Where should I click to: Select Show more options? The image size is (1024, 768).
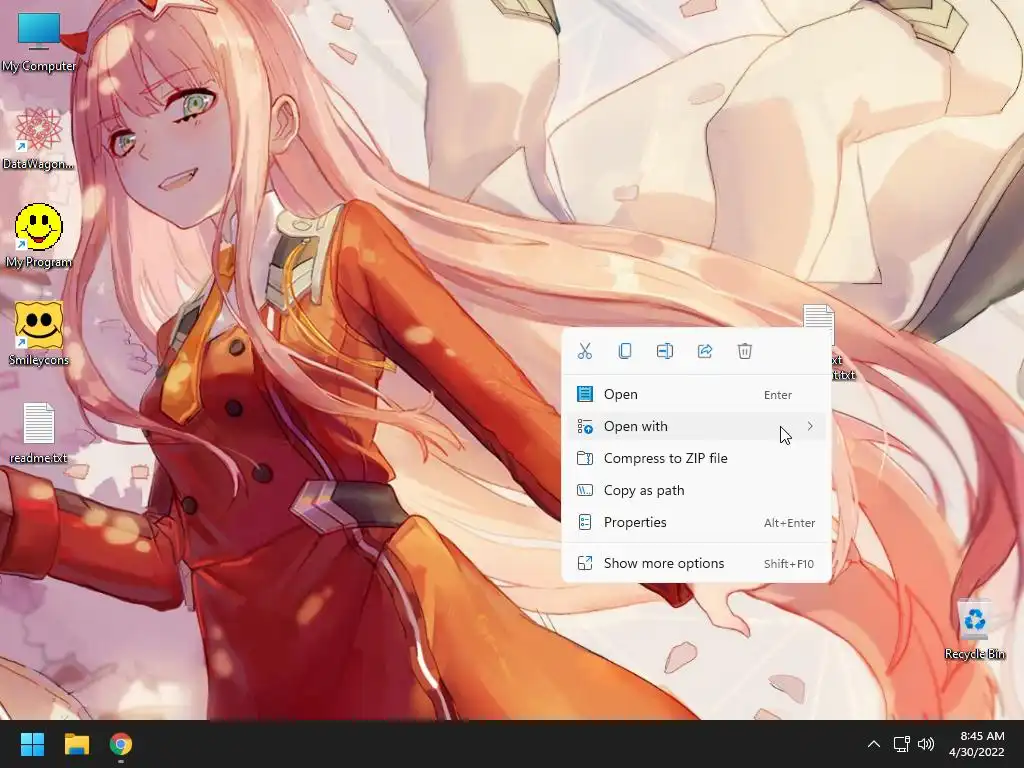(x=696, y=563)
